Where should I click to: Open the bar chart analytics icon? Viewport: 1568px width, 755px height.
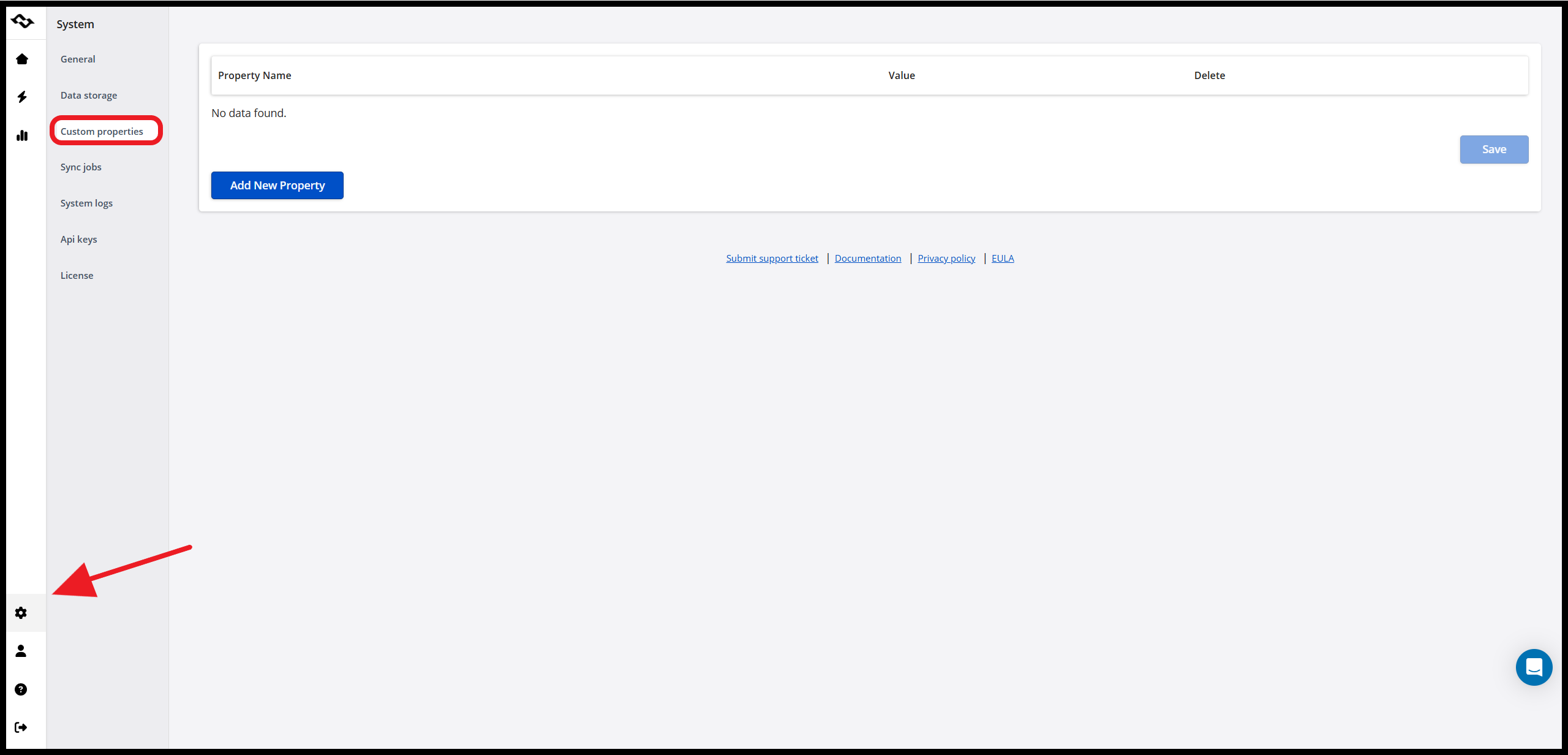pyautogui.click(x=22, y=135)
